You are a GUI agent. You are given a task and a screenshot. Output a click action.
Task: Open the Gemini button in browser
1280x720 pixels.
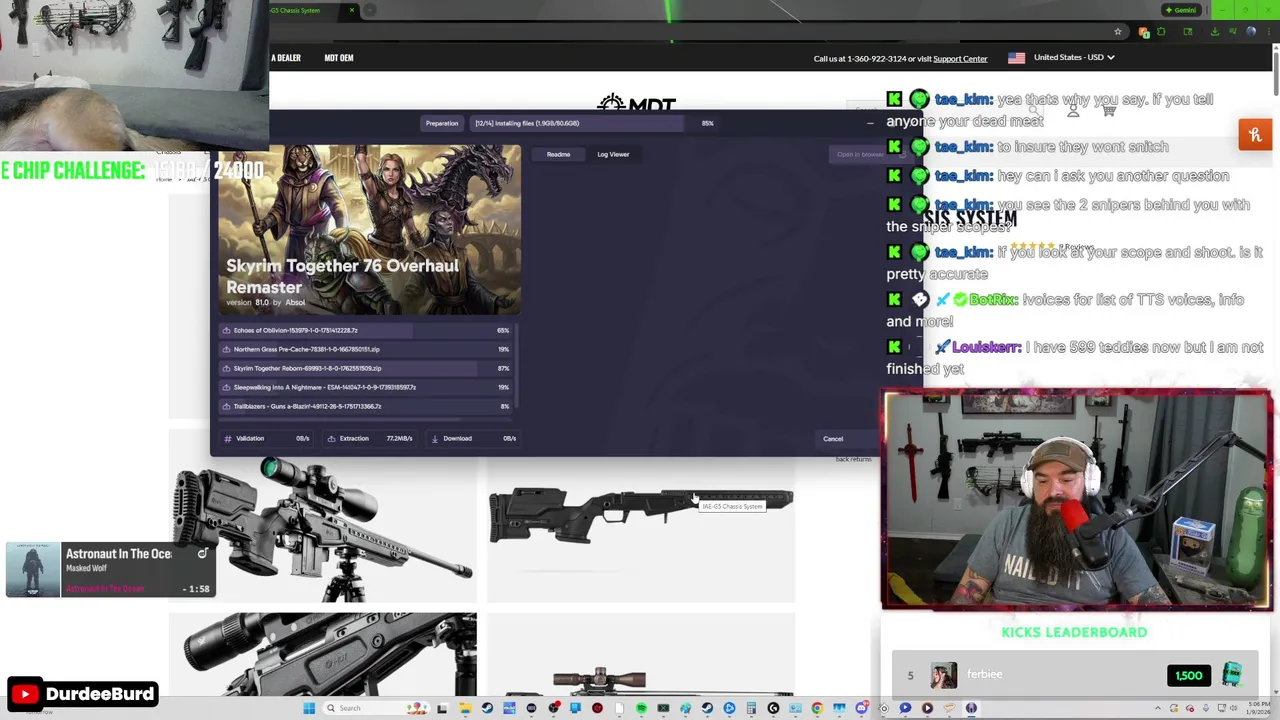[x=1181, y=10]
